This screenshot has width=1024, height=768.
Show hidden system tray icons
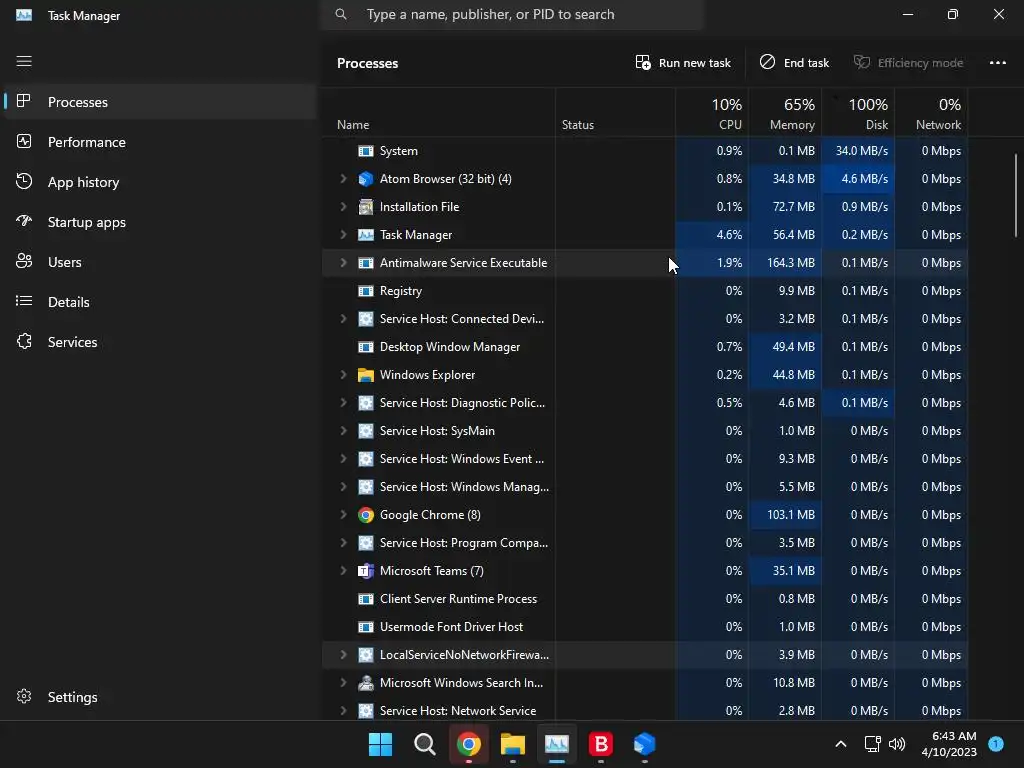click(840, 744)
